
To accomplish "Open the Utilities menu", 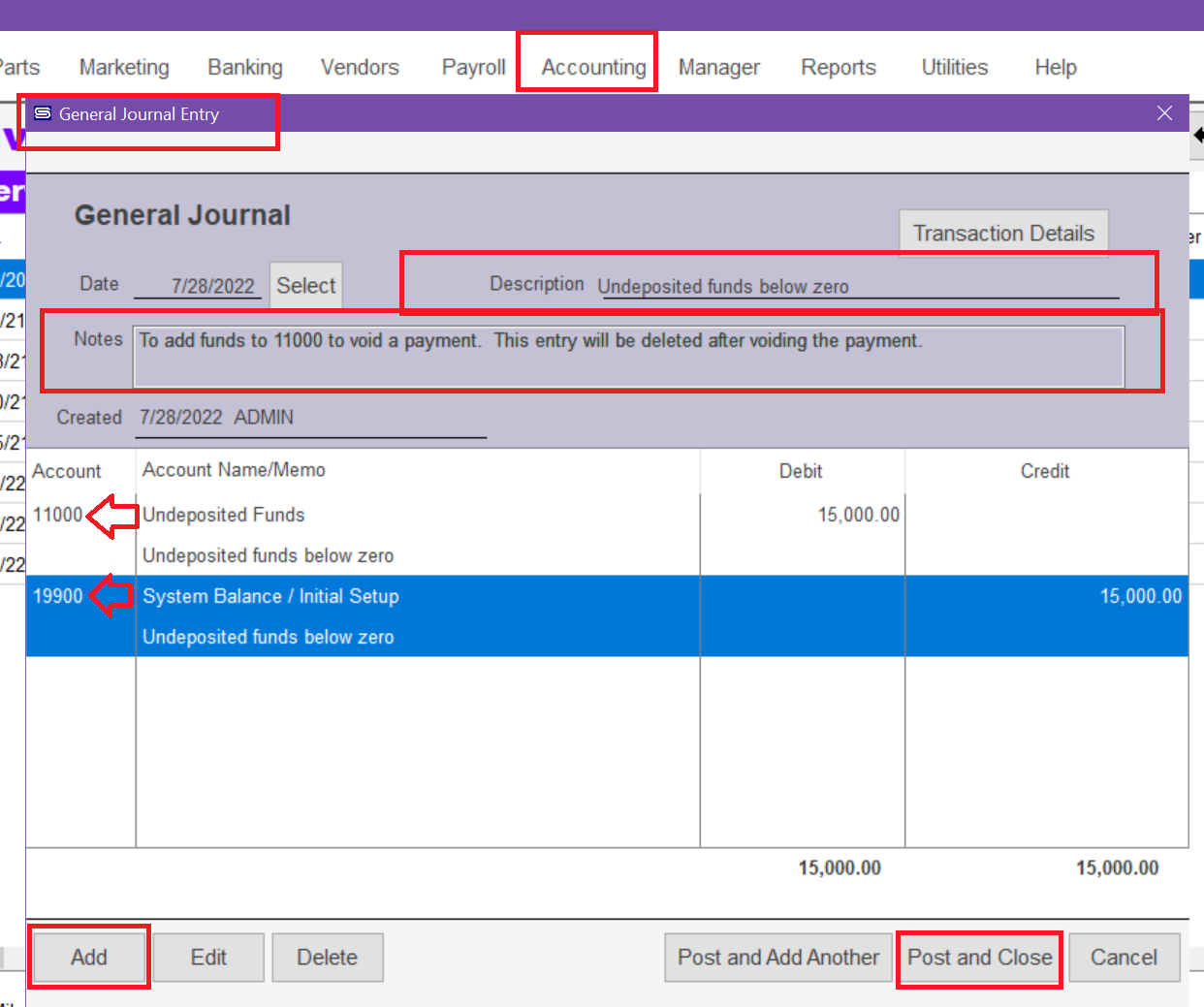I will coord(954,67).
